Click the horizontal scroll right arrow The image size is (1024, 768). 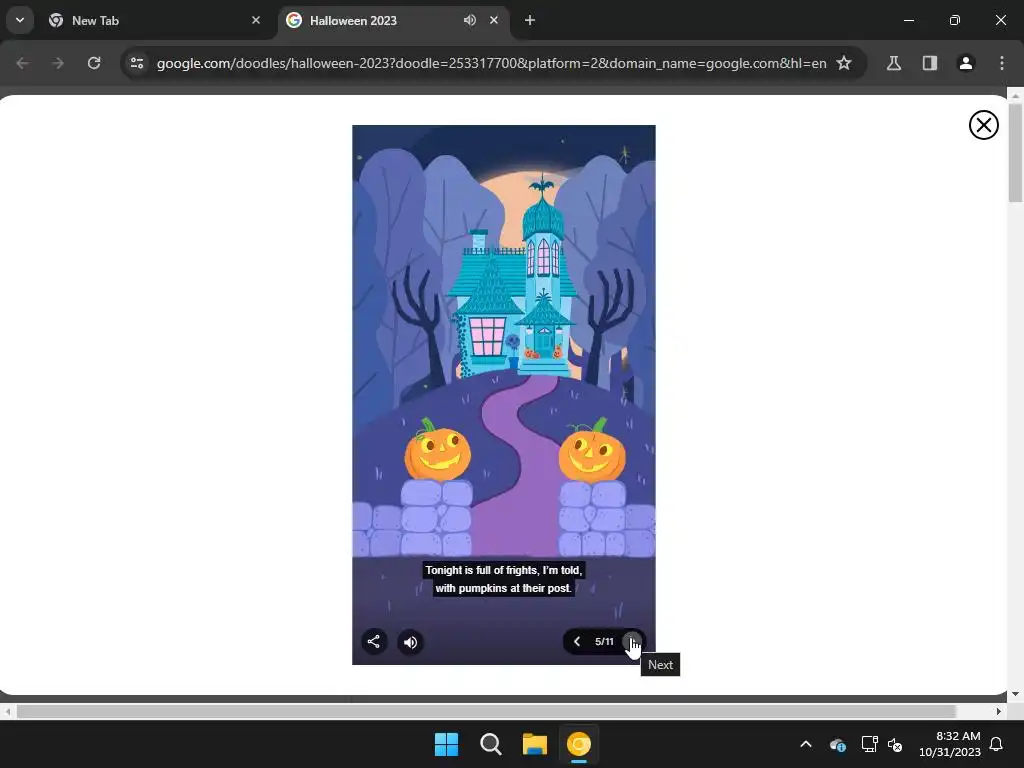click(999, 711)
